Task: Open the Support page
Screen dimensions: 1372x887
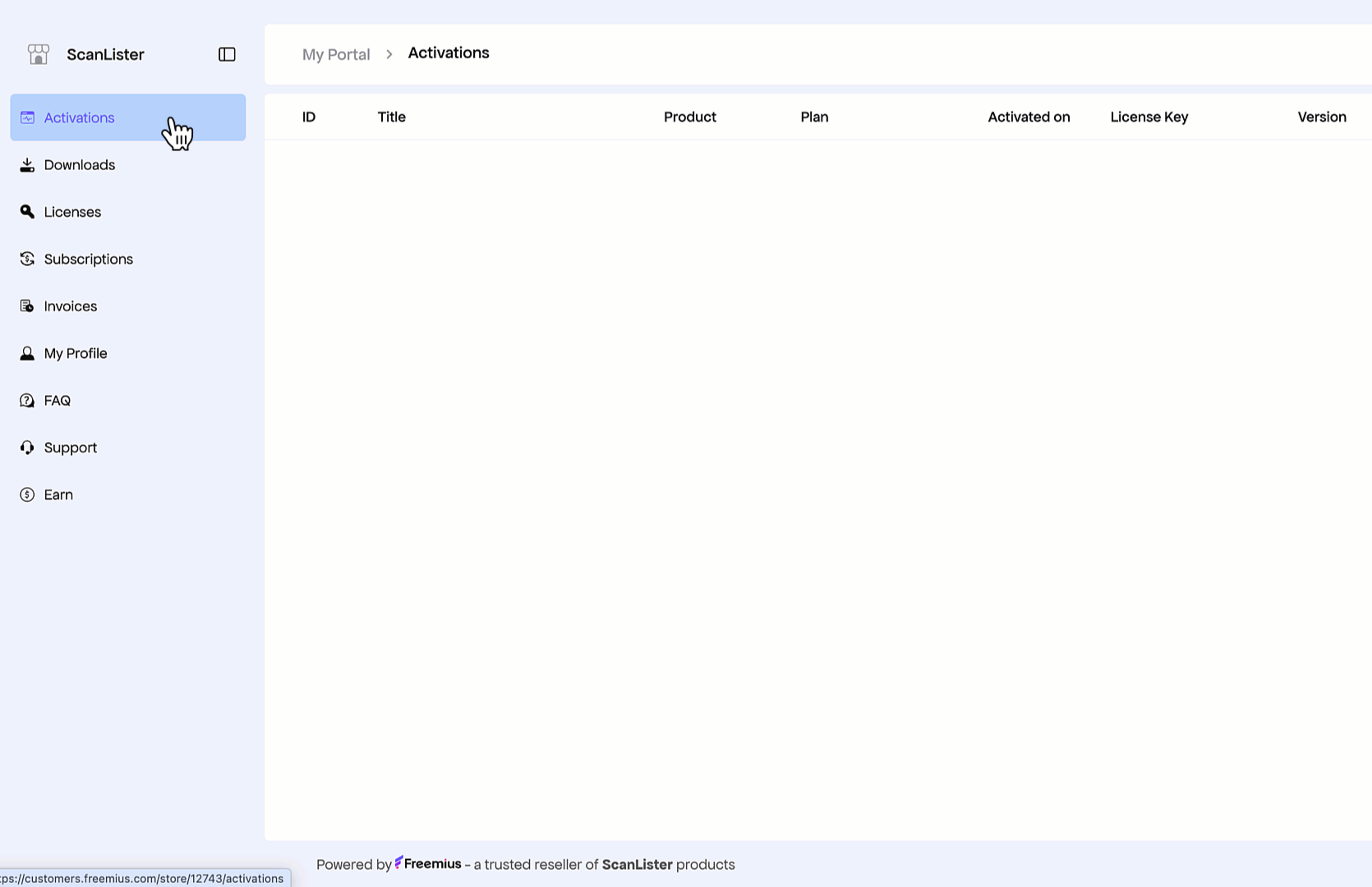Action: click(128, 448)
